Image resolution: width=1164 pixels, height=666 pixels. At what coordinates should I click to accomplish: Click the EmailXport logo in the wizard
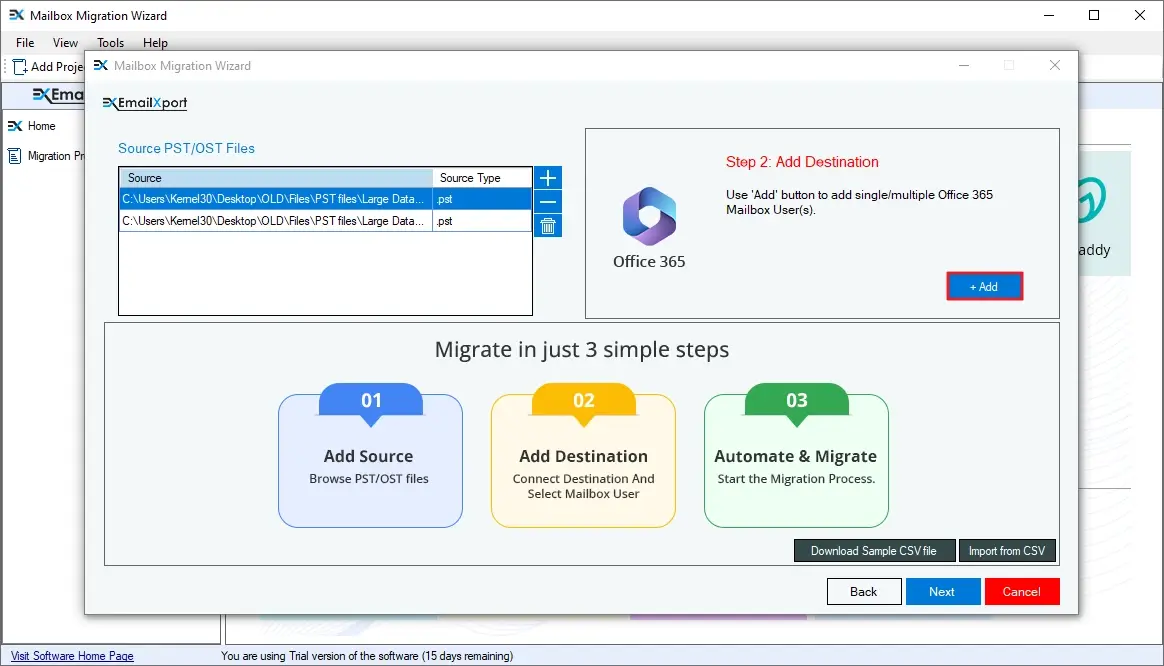click(x=146, y=103)
